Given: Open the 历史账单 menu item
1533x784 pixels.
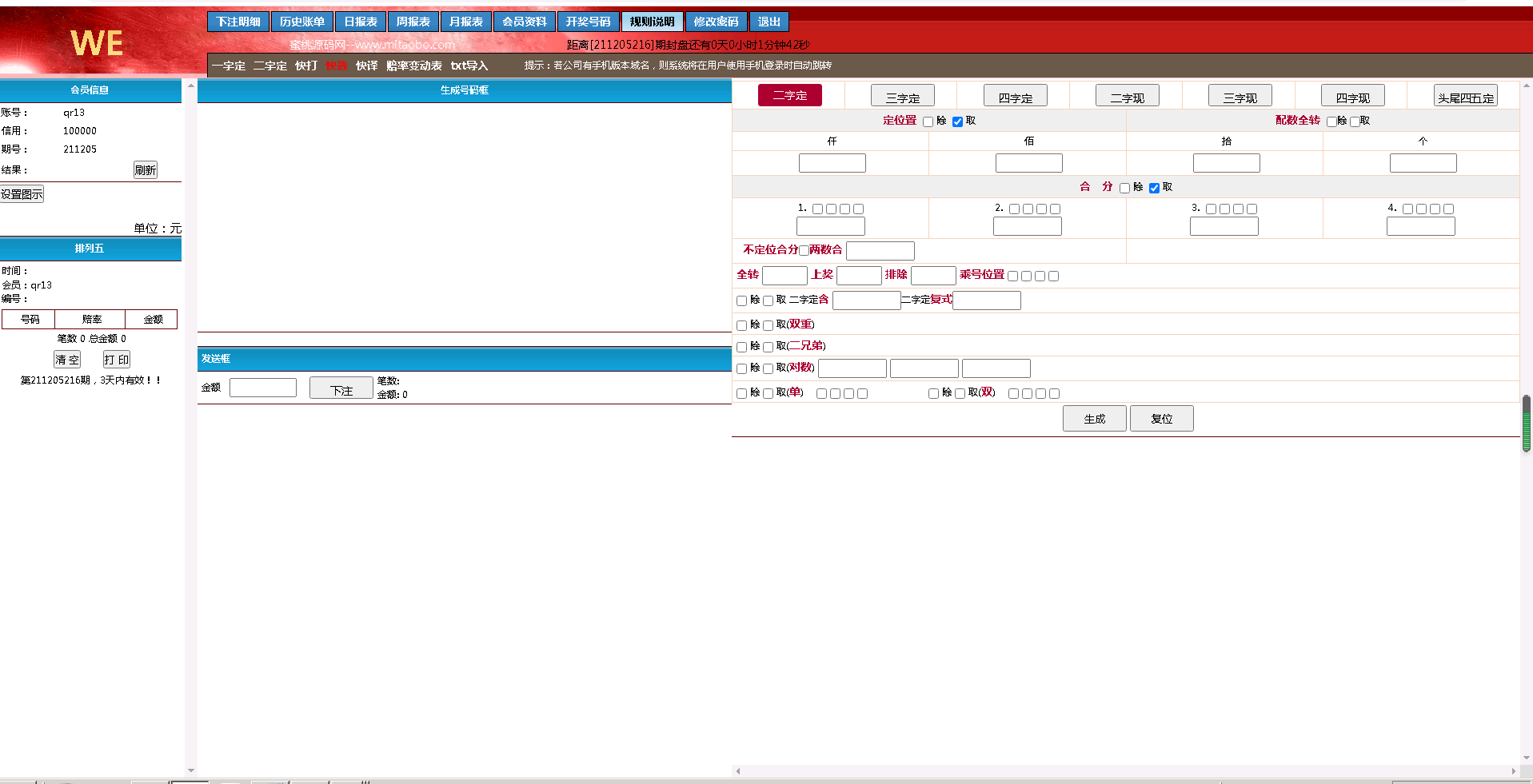Looking at the screenshot, I should tap(302, 22).
